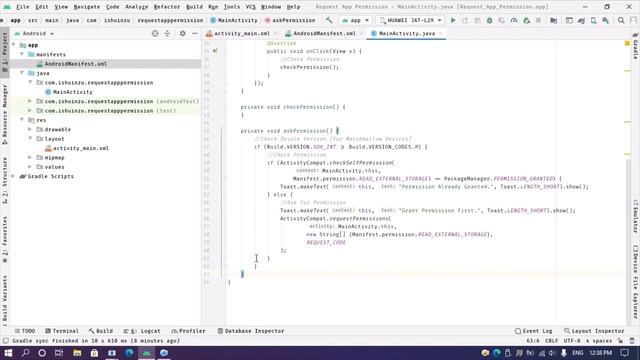Start debugging with the Debug bug icon
The image size is (640, 360).
coord(489,20)
